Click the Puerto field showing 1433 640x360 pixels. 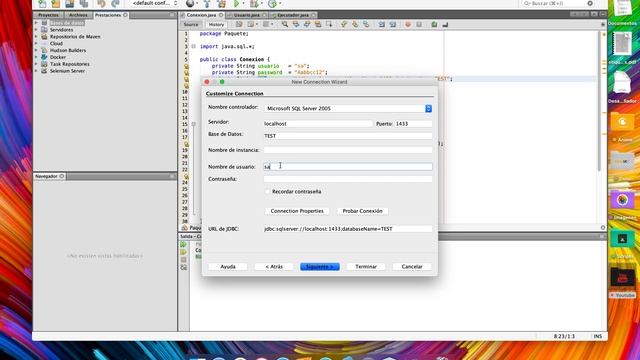pyautogui.click(x=413, y=123)
